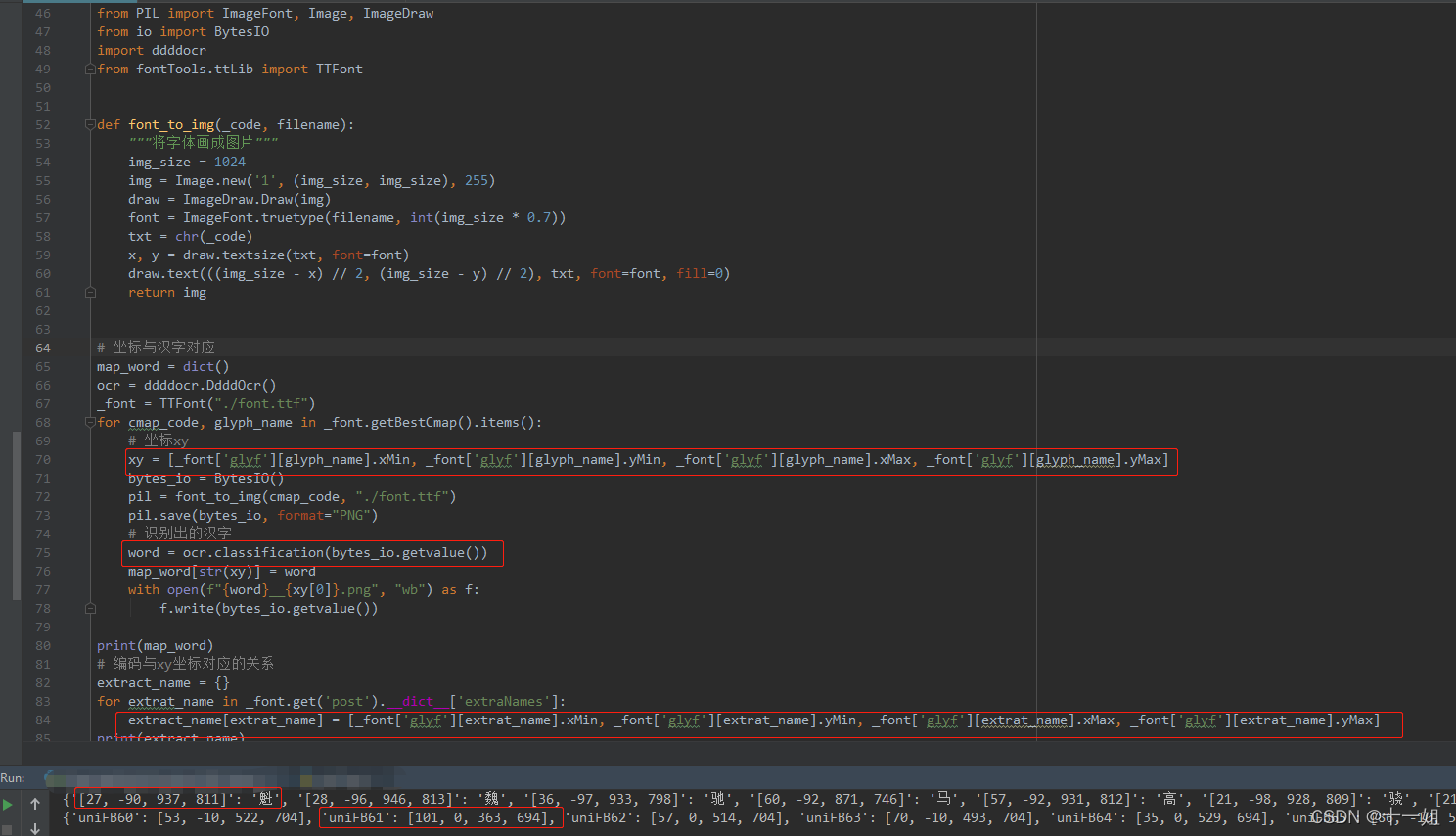The height and width of the screenshot is (836, 1456).
Task: Click the 'f.write(bytes_io.getvalue())' line
Action: pyautogui.click(x=268, y=609)
